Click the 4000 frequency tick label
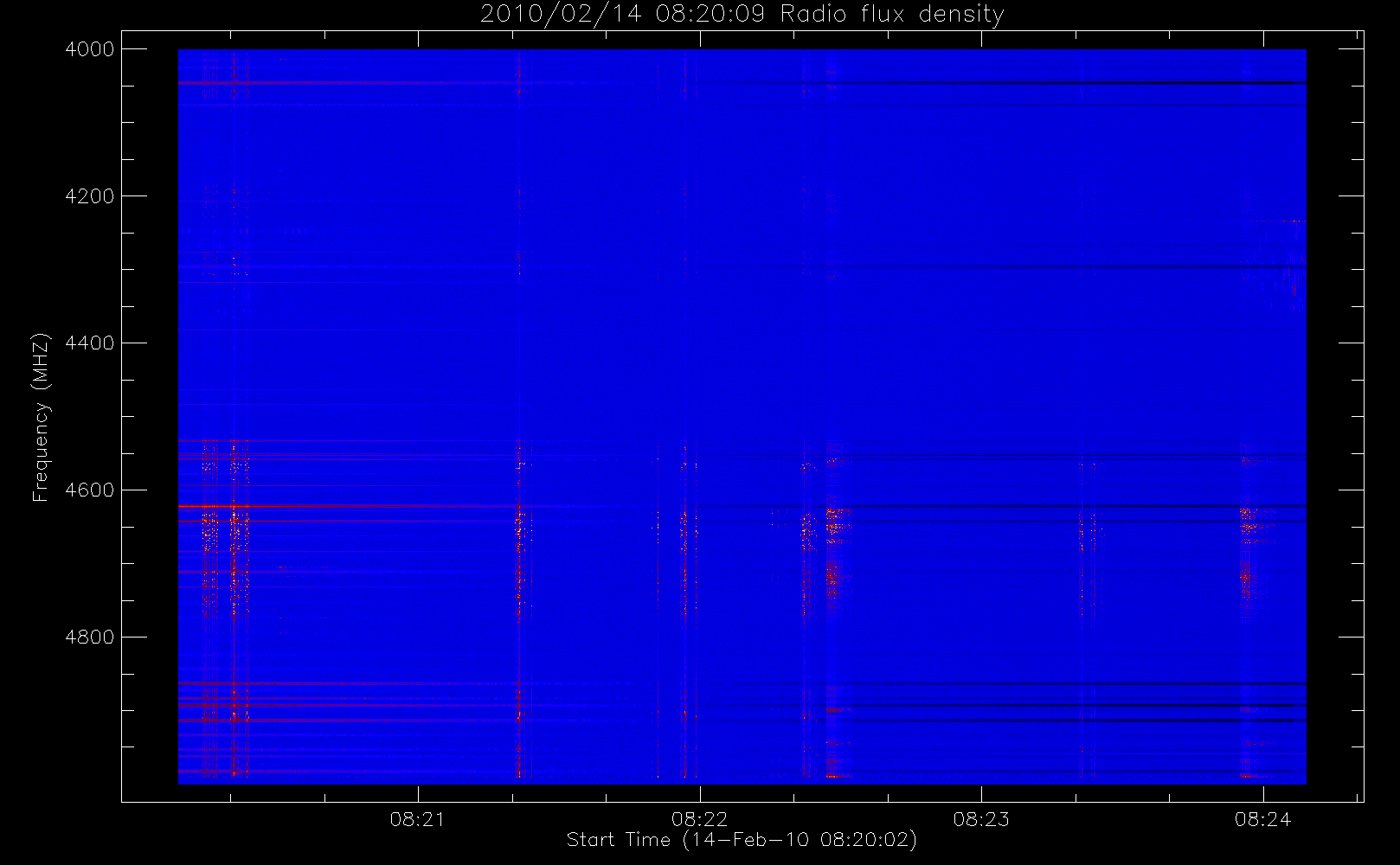This screenshot has height=865, width=1400. coord(90,49)
